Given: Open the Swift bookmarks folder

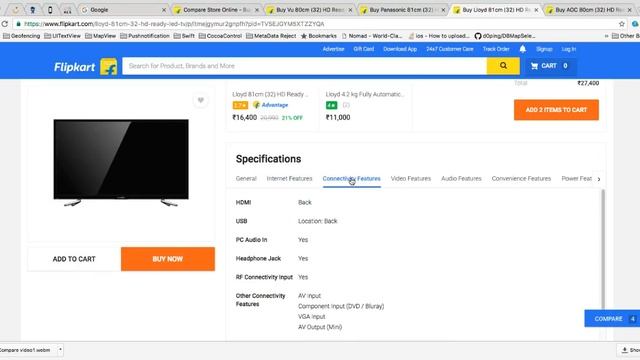Looking at the screenshot, I should point(184,36).
